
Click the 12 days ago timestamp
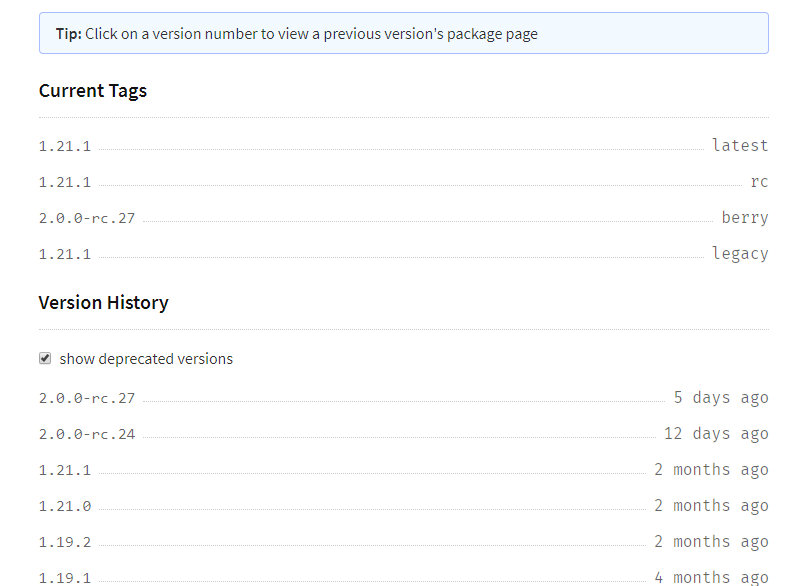tap(716, 434)
